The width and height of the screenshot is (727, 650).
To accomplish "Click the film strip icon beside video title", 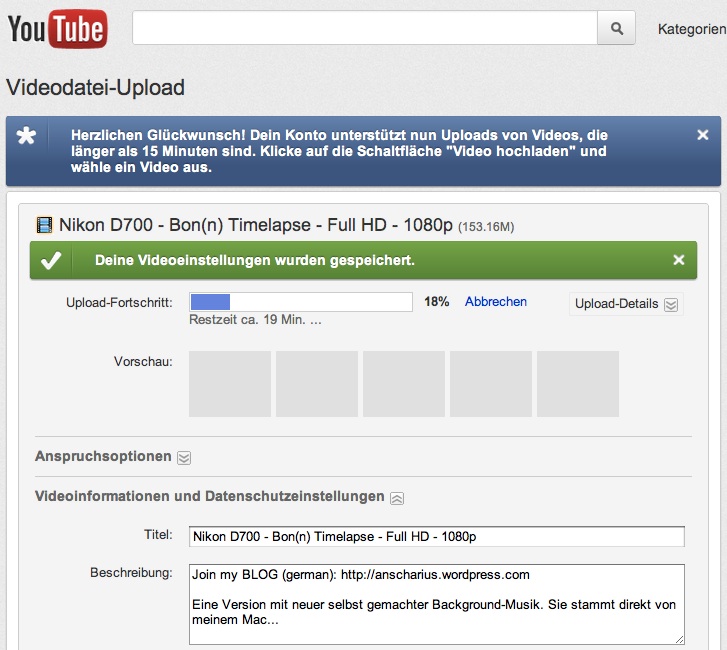I will coord(44,225).
